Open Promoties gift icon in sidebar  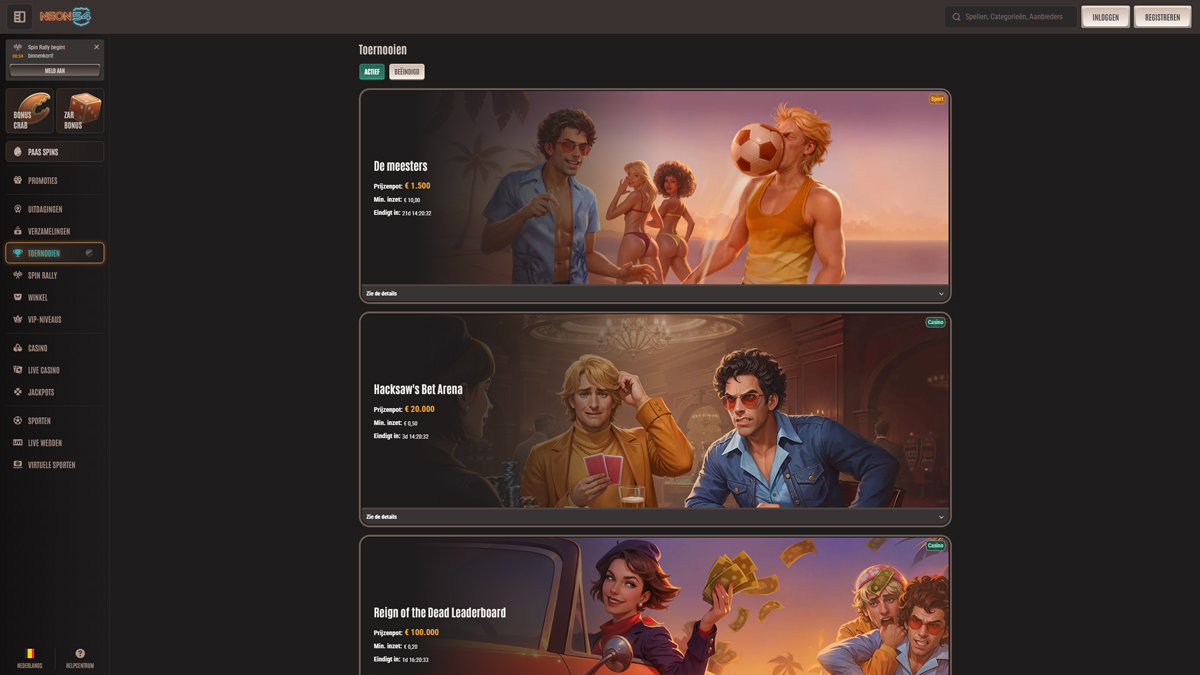point(18,181)
